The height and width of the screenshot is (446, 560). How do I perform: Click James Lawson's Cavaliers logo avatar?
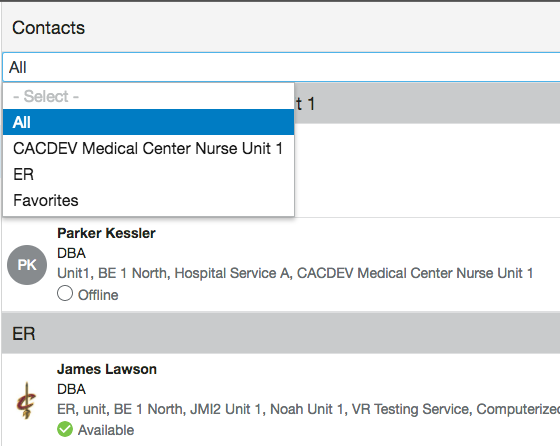(27, 400)
